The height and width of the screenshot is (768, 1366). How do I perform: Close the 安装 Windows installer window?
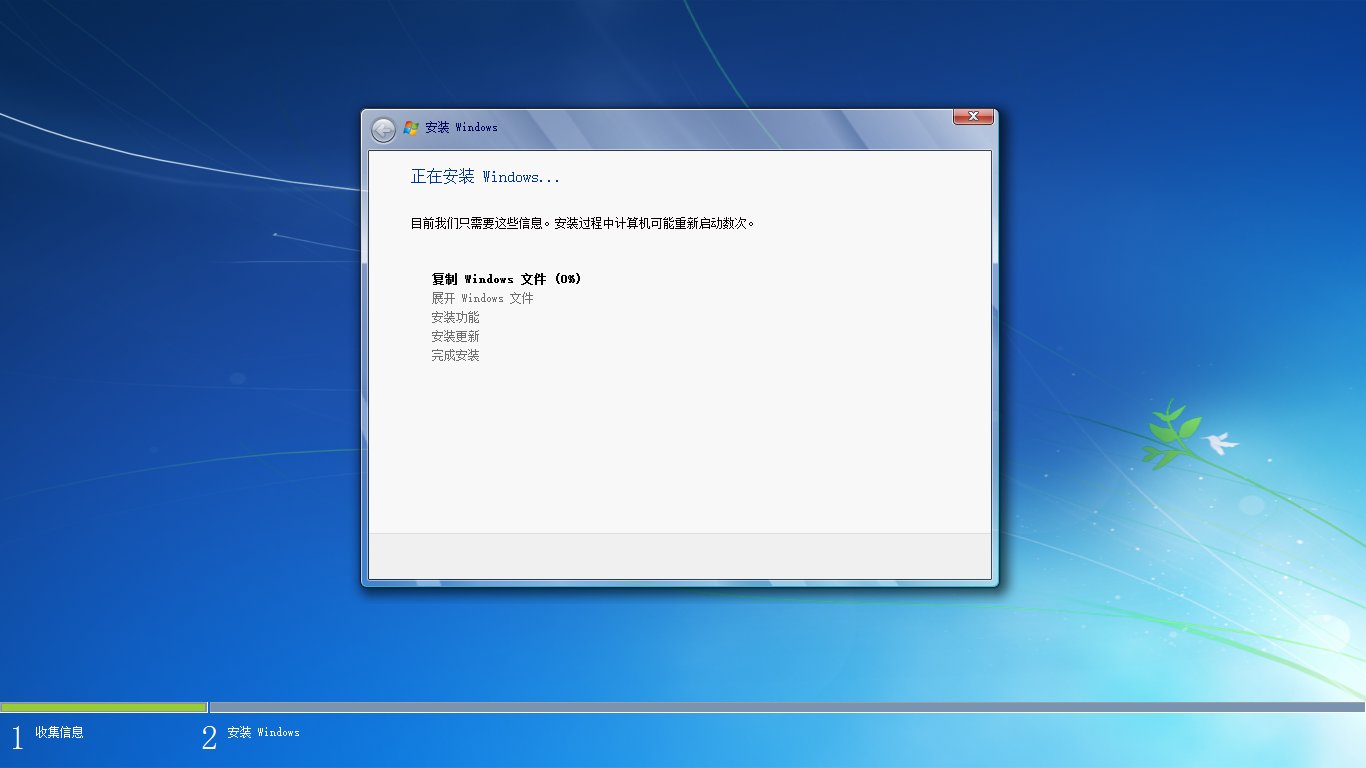971,116
